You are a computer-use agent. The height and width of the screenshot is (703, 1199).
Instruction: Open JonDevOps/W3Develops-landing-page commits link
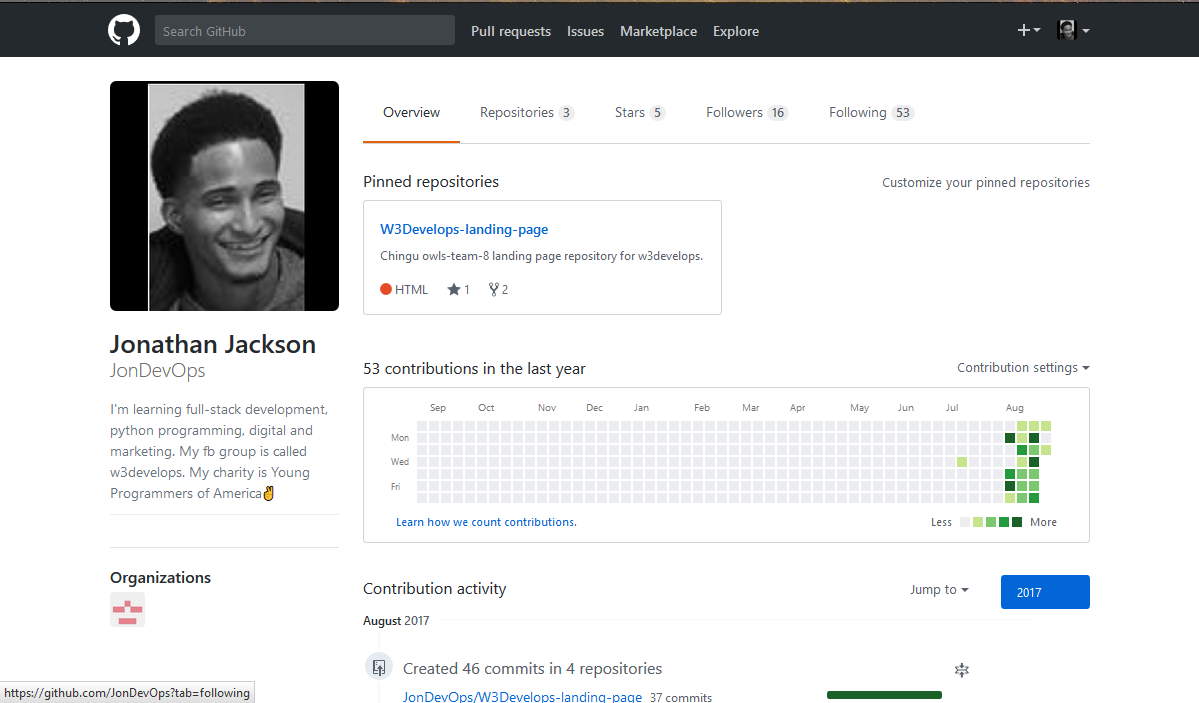point(522,697)
